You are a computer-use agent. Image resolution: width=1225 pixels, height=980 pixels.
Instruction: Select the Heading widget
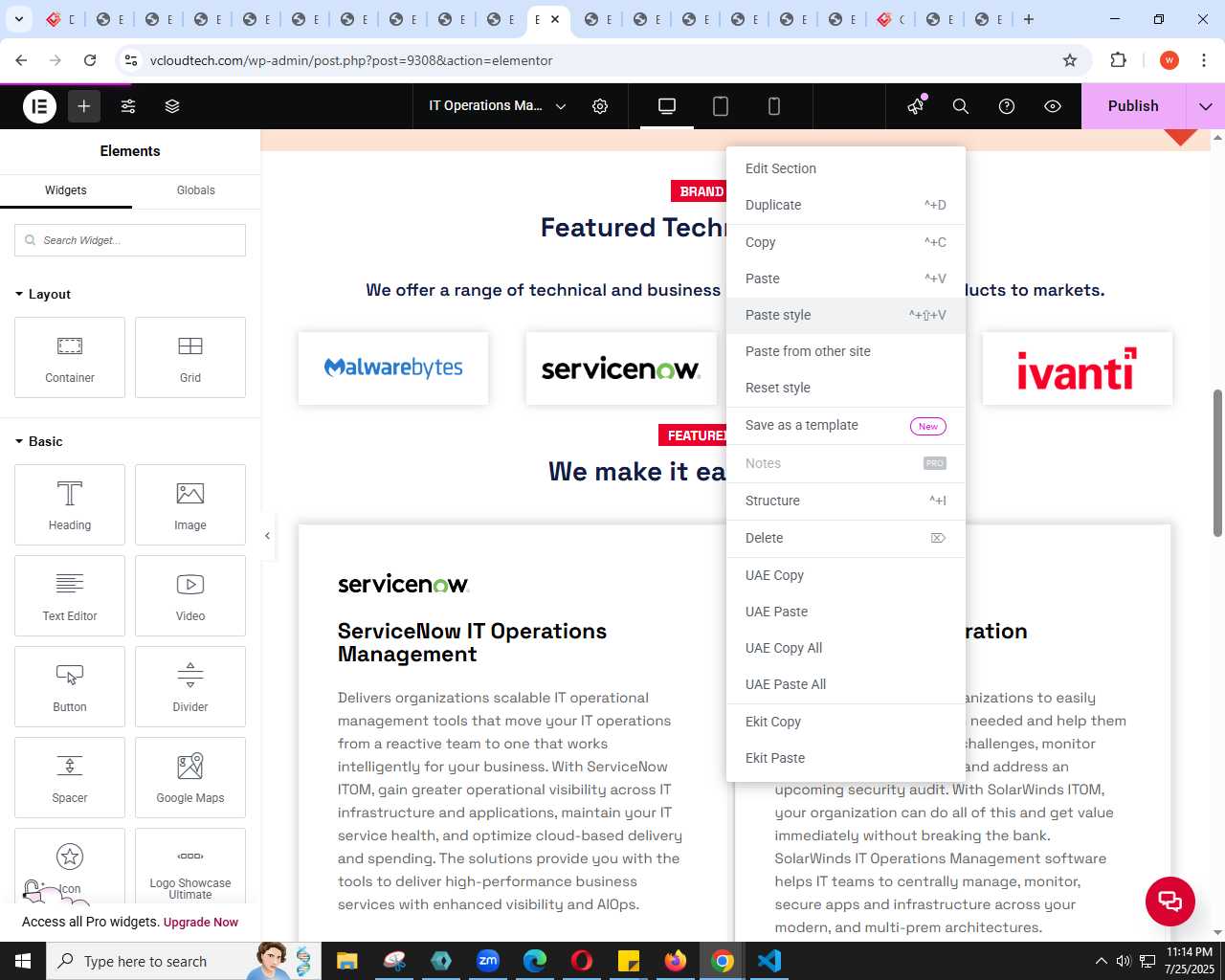tap(70, 505)
